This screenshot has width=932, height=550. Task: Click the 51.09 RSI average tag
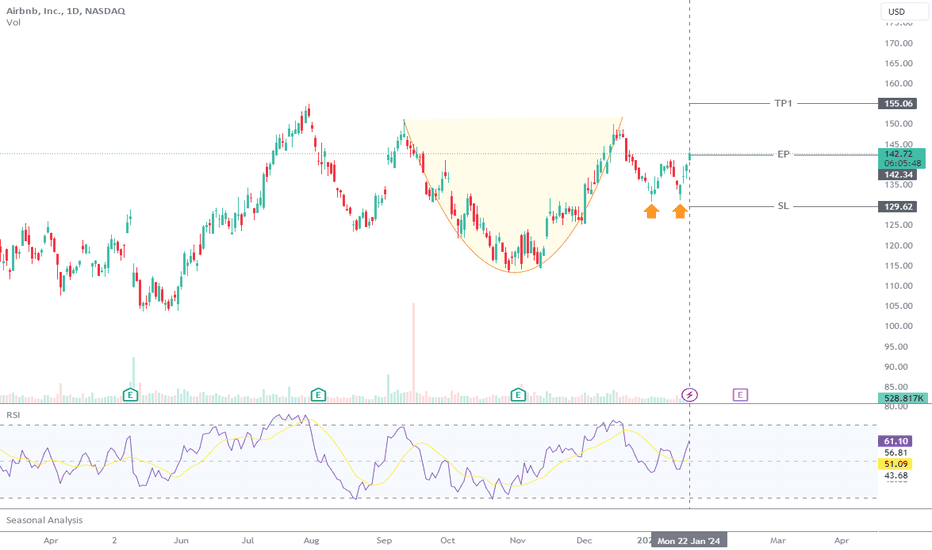click(895, 464)
